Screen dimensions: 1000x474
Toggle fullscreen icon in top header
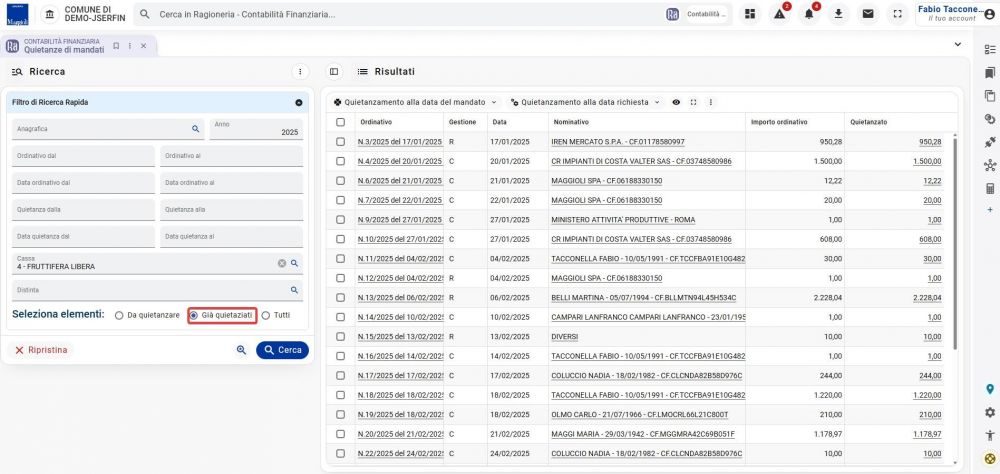[x=897, y=14]
